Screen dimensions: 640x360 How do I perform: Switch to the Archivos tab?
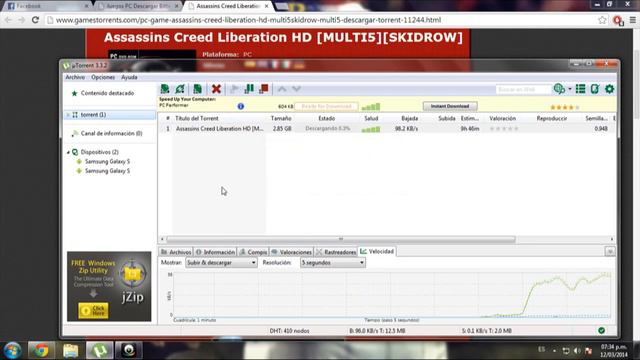(176, 252)
